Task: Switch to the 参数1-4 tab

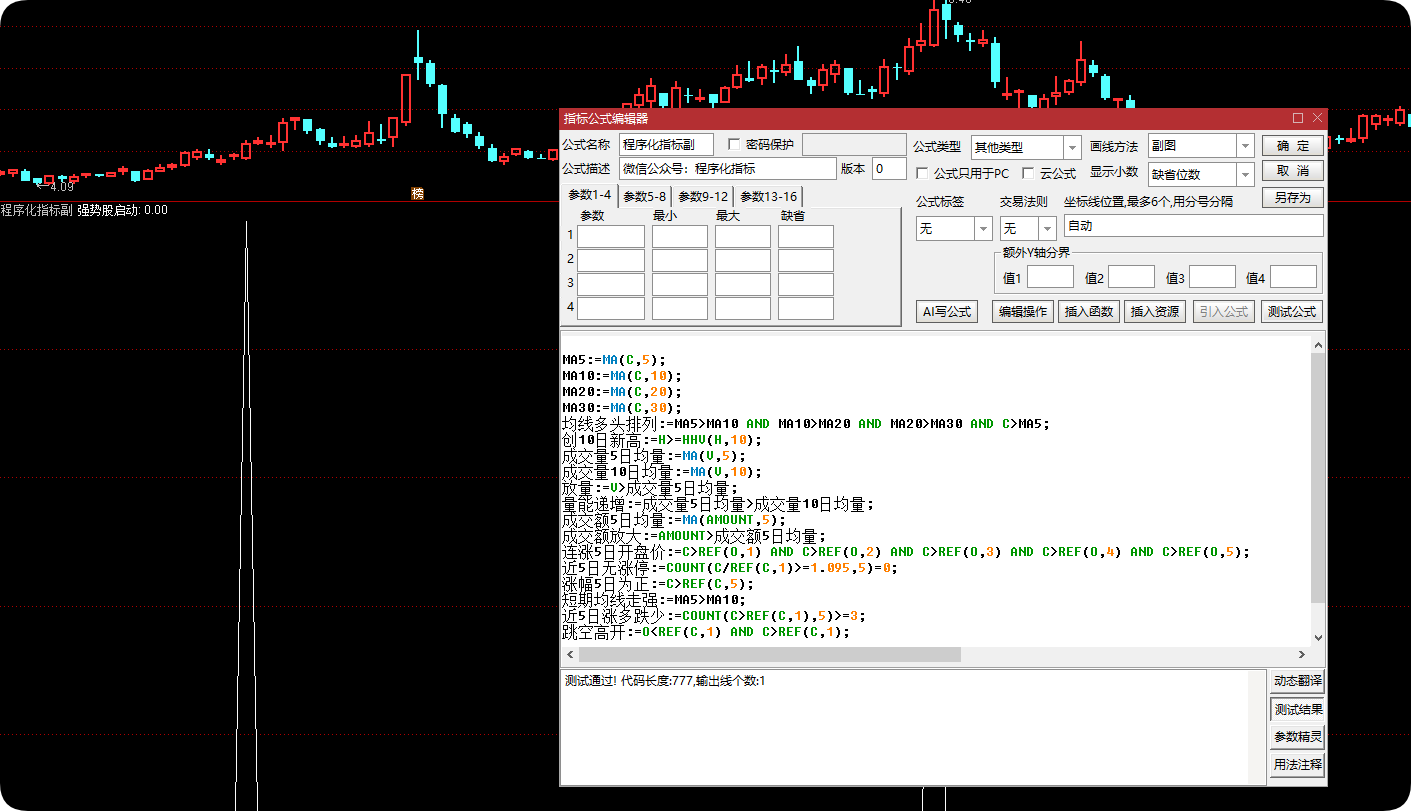Action: [589, 195]
